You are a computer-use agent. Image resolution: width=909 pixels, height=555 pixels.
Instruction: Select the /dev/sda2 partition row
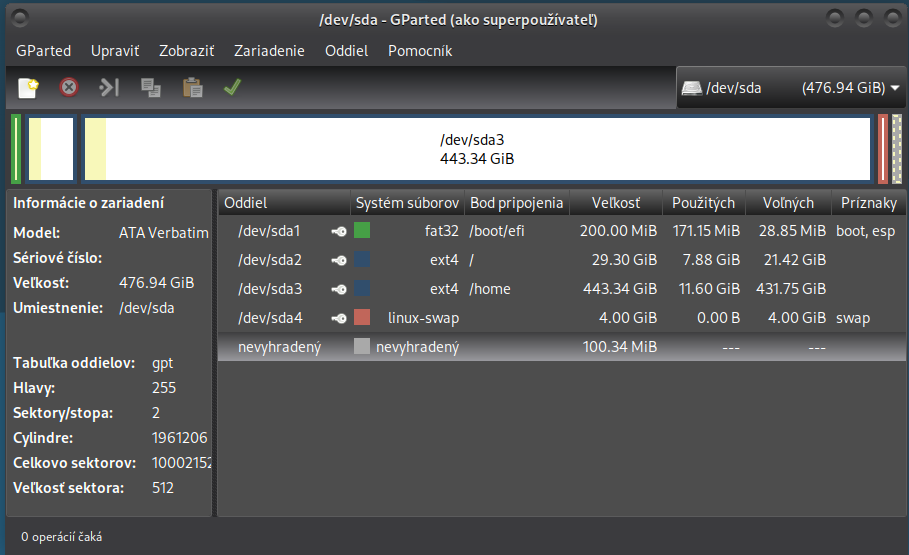click(x=270, y=261)
